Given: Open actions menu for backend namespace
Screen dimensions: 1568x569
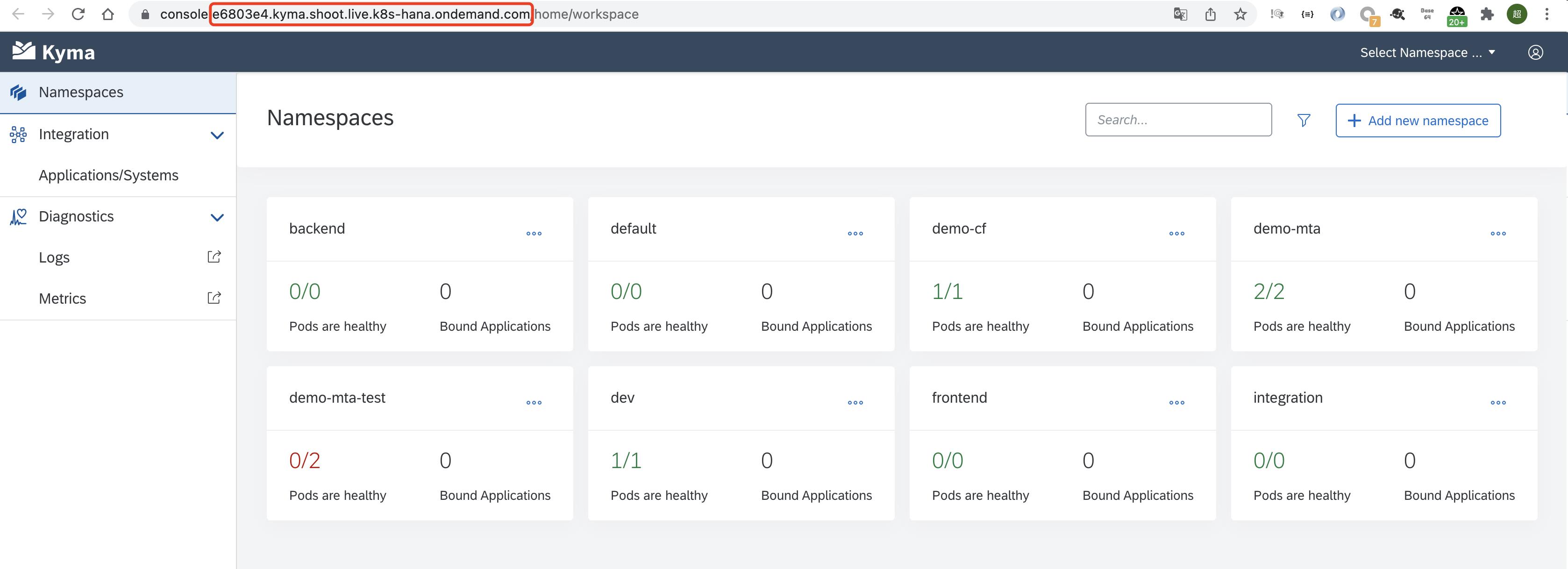Looking at the screenshot, I should [534, 234].
